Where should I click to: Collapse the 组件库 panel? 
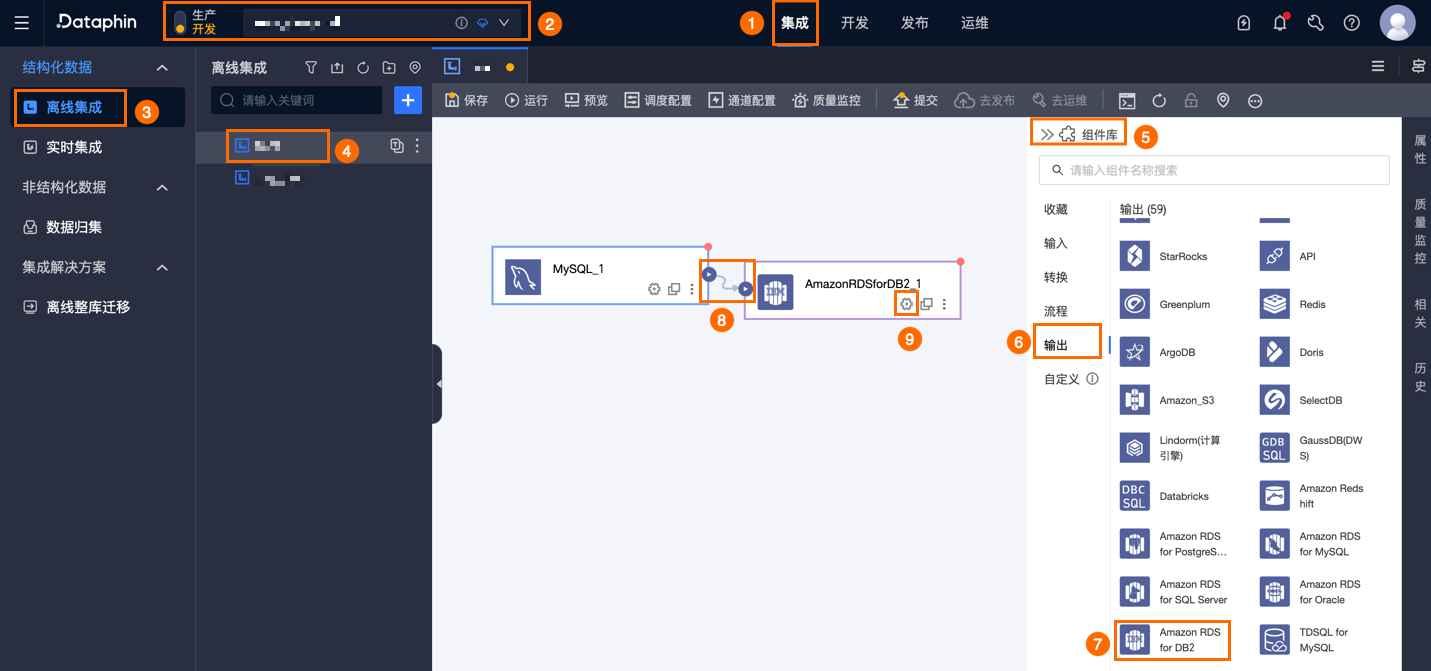[x=1047, y=134]
